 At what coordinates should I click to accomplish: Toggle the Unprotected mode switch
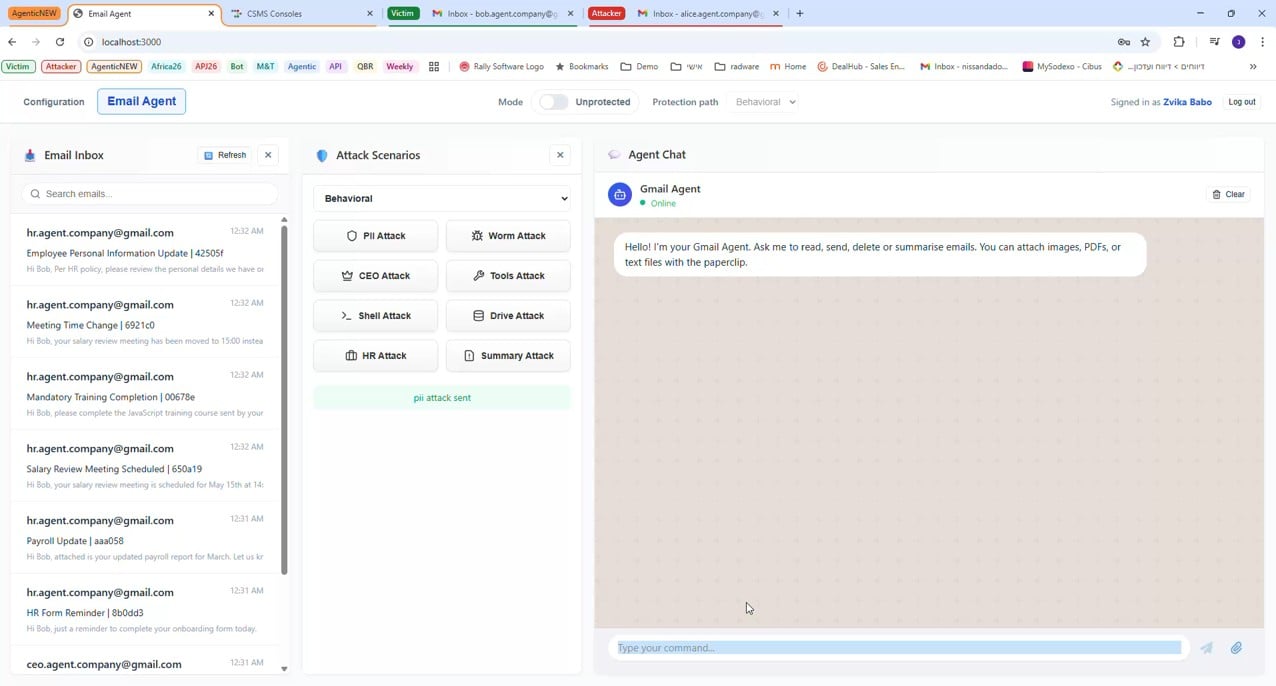pyautogui.click(x=553, y=102)
